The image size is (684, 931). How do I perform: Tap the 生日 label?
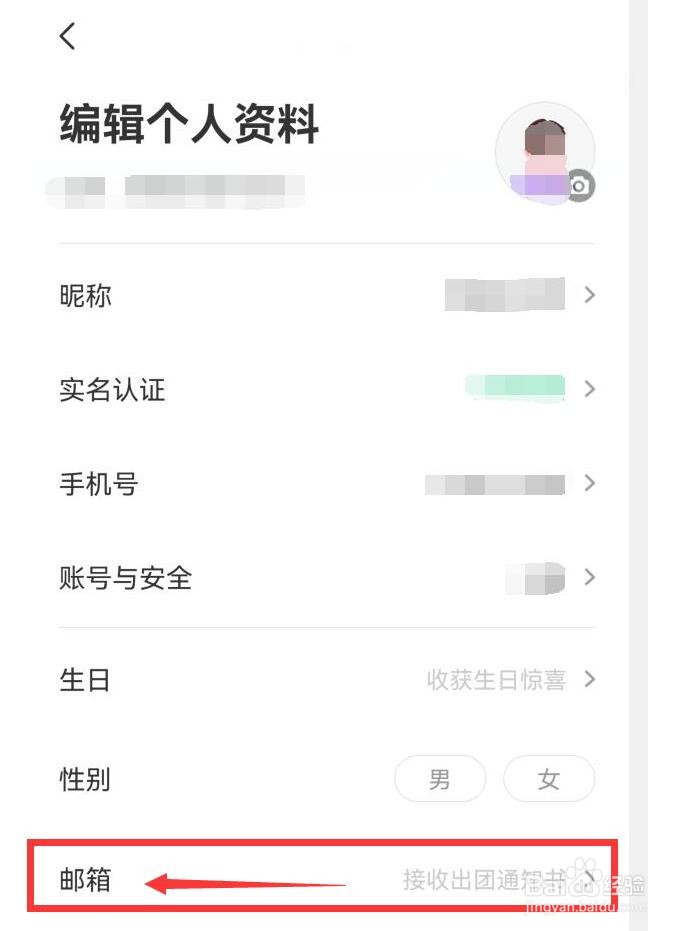85,679
